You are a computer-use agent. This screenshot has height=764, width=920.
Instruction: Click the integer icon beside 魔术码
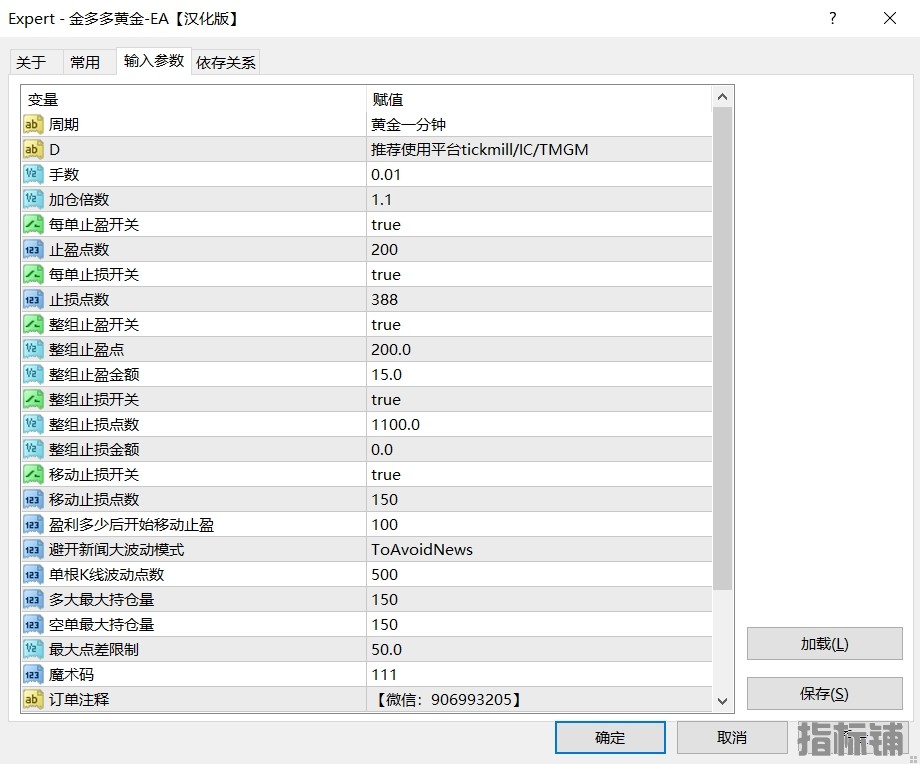(x=33, y=675)
